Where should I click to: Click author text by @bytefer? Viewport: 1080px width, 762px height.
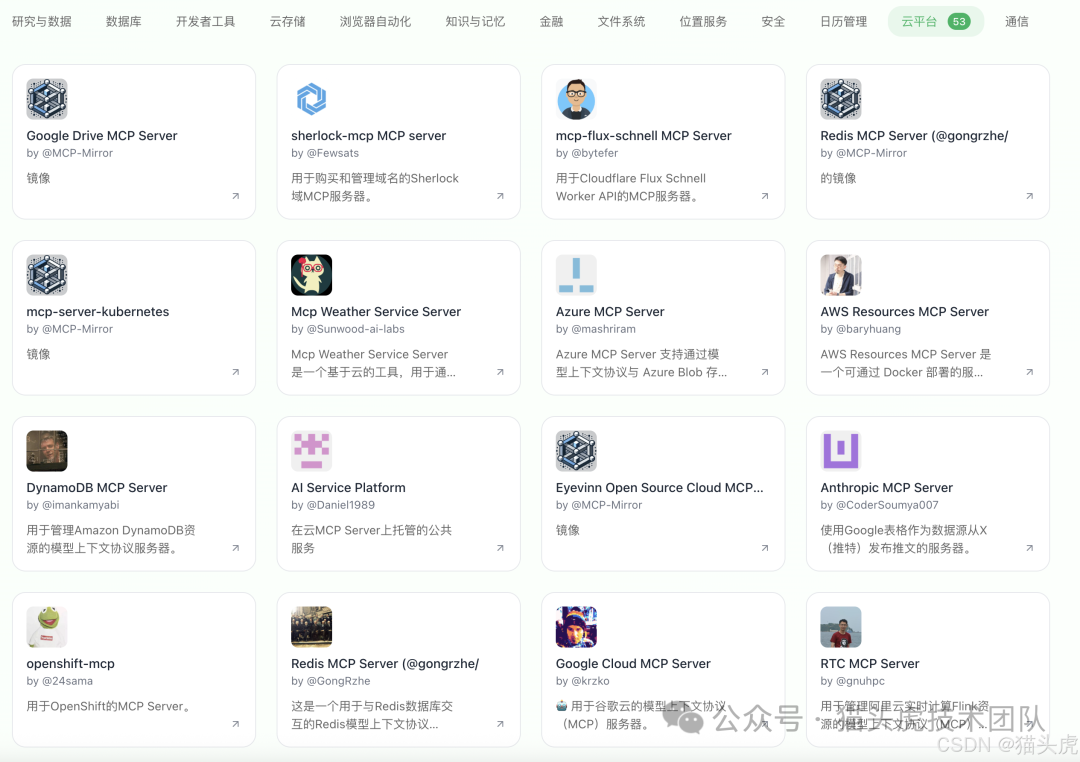[587, 153]
